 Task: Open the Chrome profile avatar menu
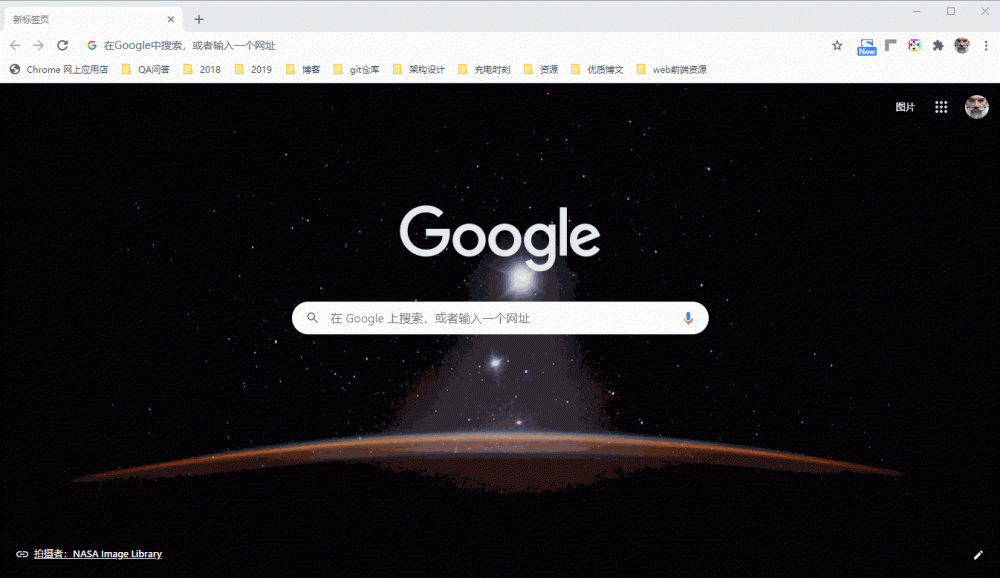pyautogui.click(x=962, y=45)
